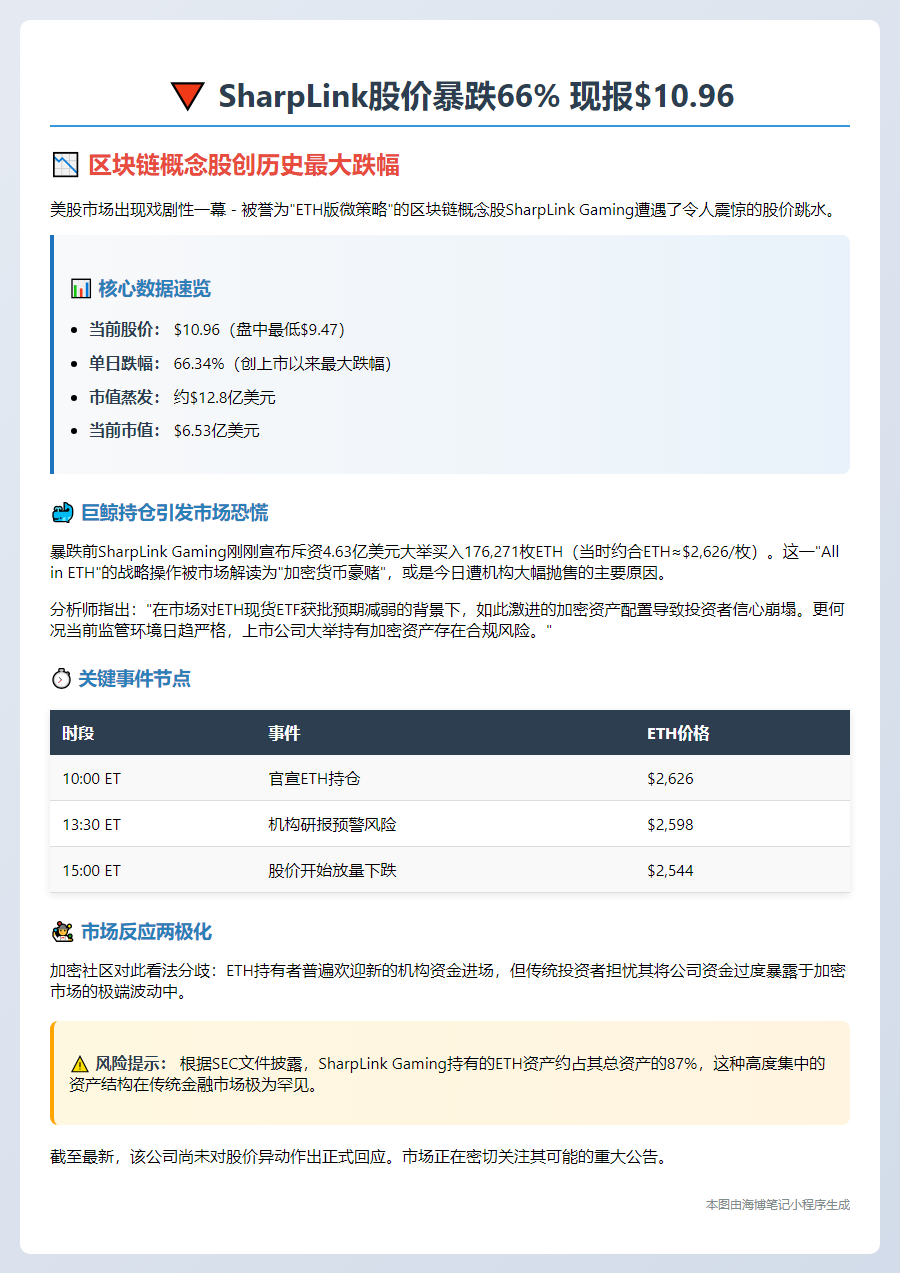Click the analyst quote starting with 分析师指出

click(x=450, y=620)
